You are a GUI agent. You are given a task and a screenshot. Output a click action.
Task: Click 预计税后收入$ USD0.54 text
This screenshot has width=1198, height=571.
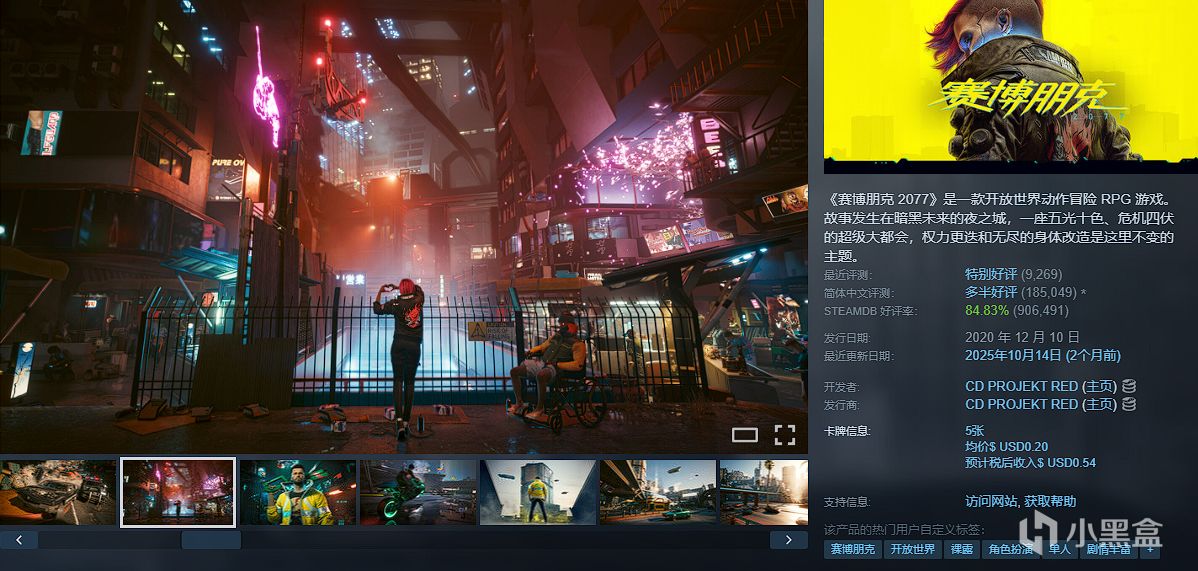pos(1031,463)
